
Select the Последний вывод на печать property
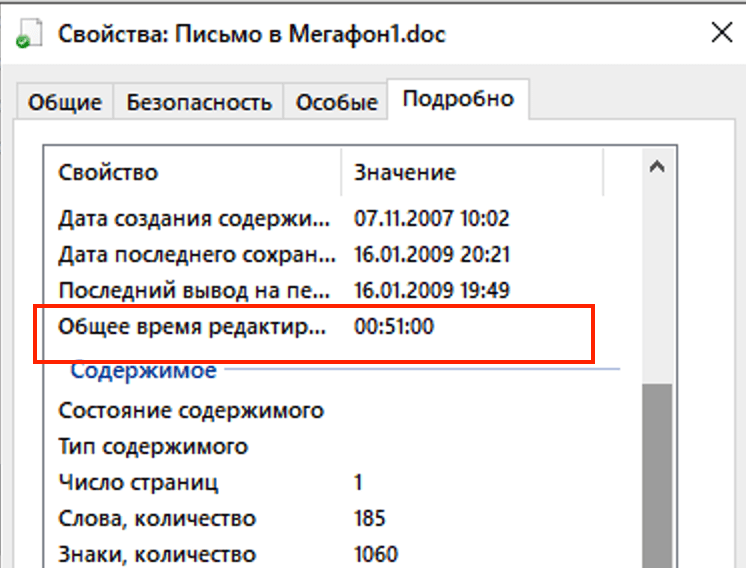[193, 290]
